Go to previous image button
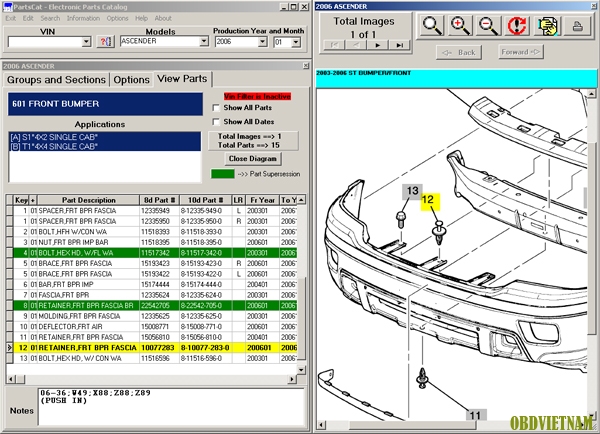Image resolution: width=600 pixels, height=434 pixels. [x=356, y=45]
